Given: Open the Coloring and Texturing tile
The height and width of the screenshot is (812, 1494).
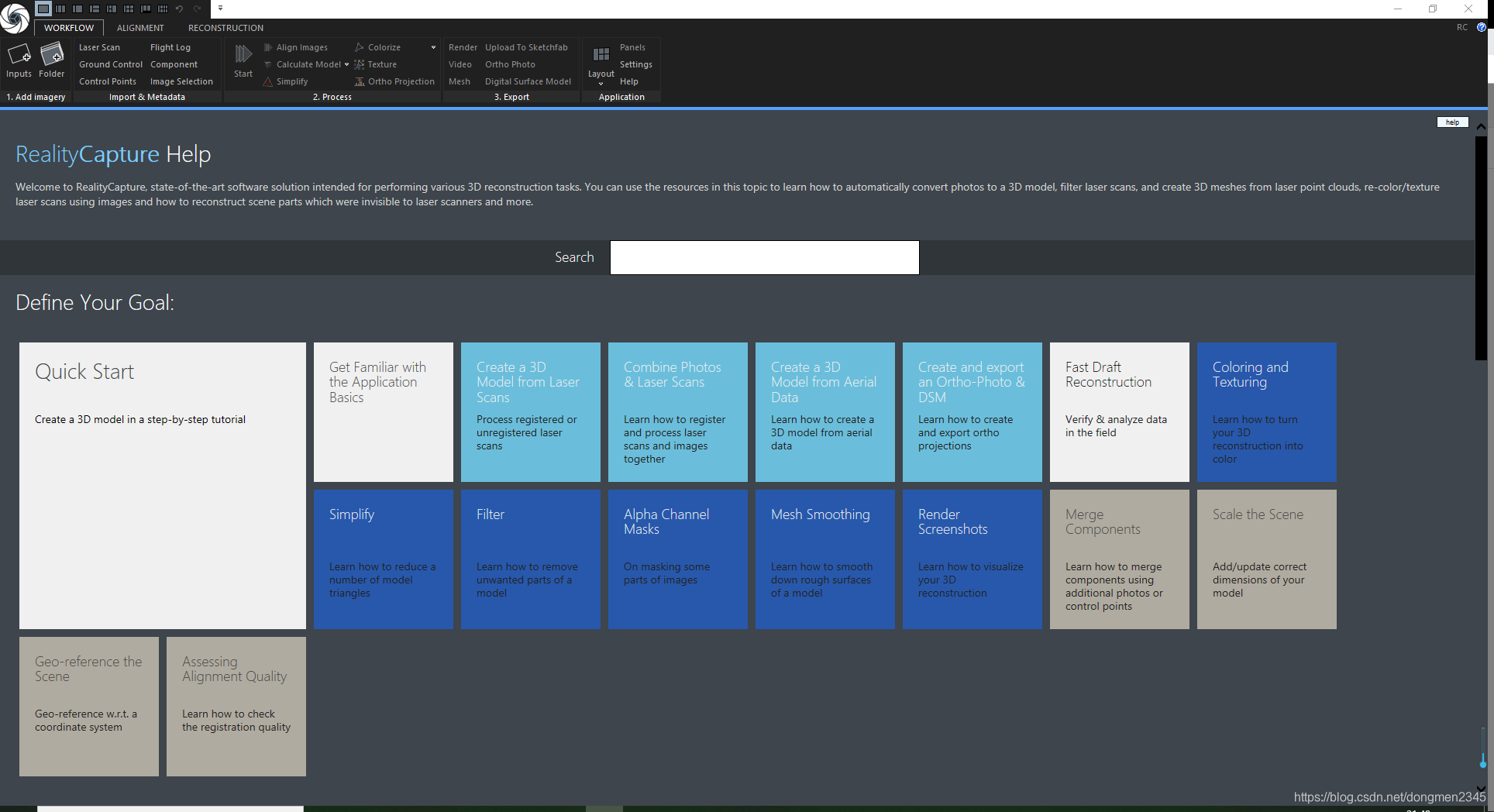Looking at the screenshot, I should [x=1267, y=412].
